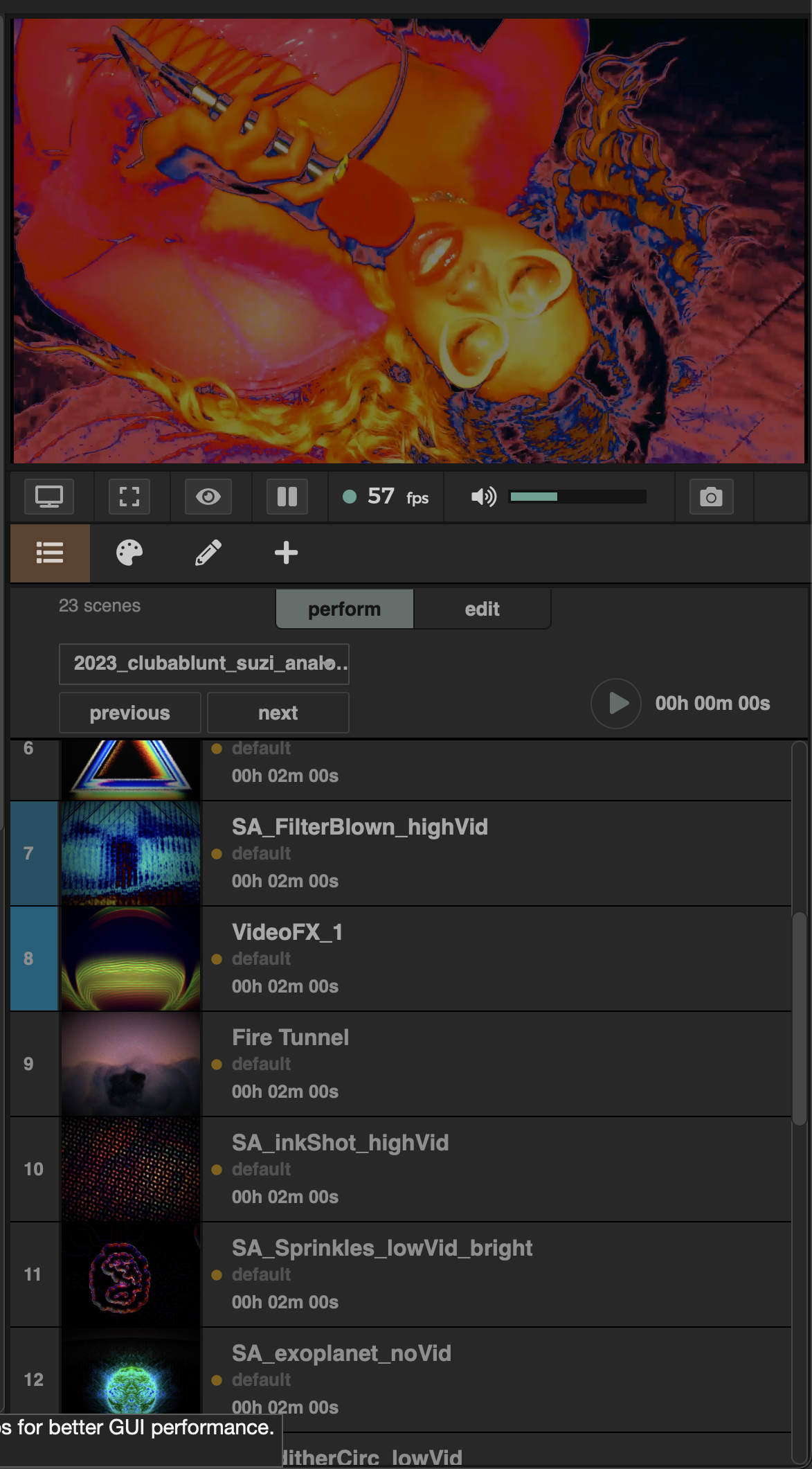Screen dimensions: 812x1469
Task: Open the 2023_clubablunt_suzi playlist dropdown
Action: (204, 664)
